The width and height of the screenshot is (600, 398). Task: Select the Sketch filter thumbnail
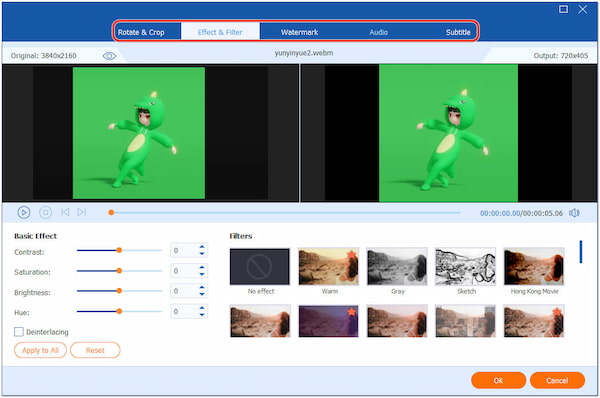click(x=465, y=267)
